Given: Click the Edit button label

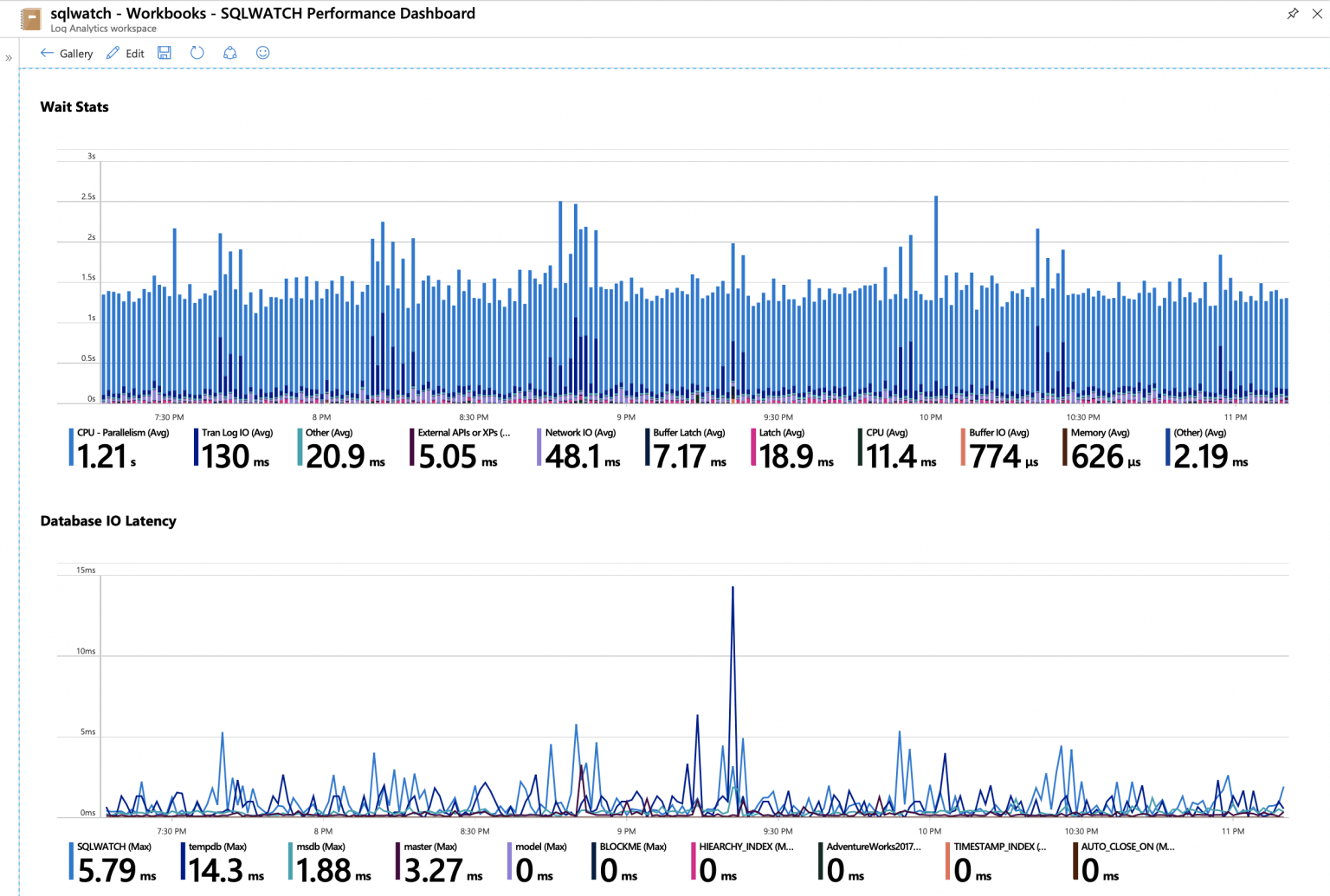Looking at the screenshot, I should tap(133, 53).
